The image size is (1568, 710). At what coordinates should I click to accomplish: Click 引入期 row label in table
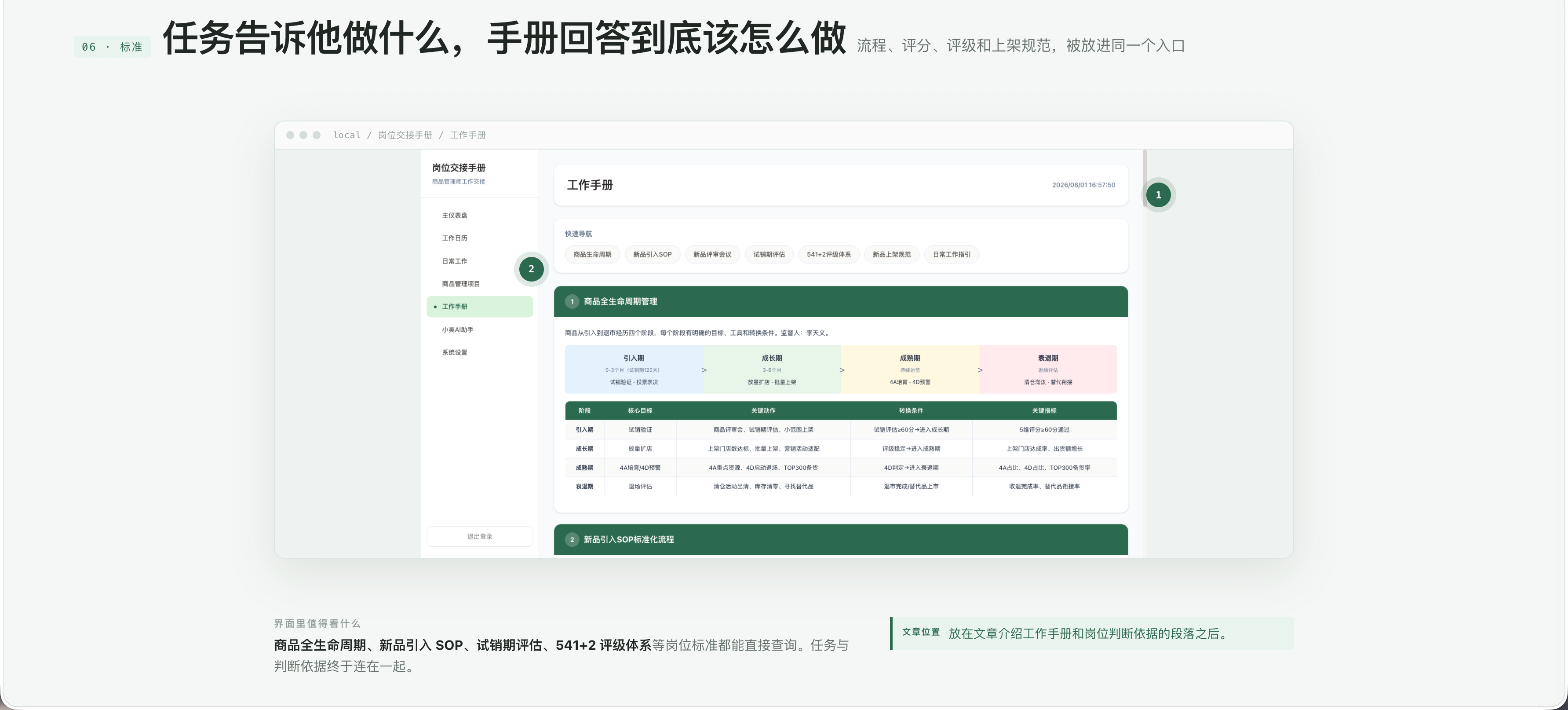(584, 430)
